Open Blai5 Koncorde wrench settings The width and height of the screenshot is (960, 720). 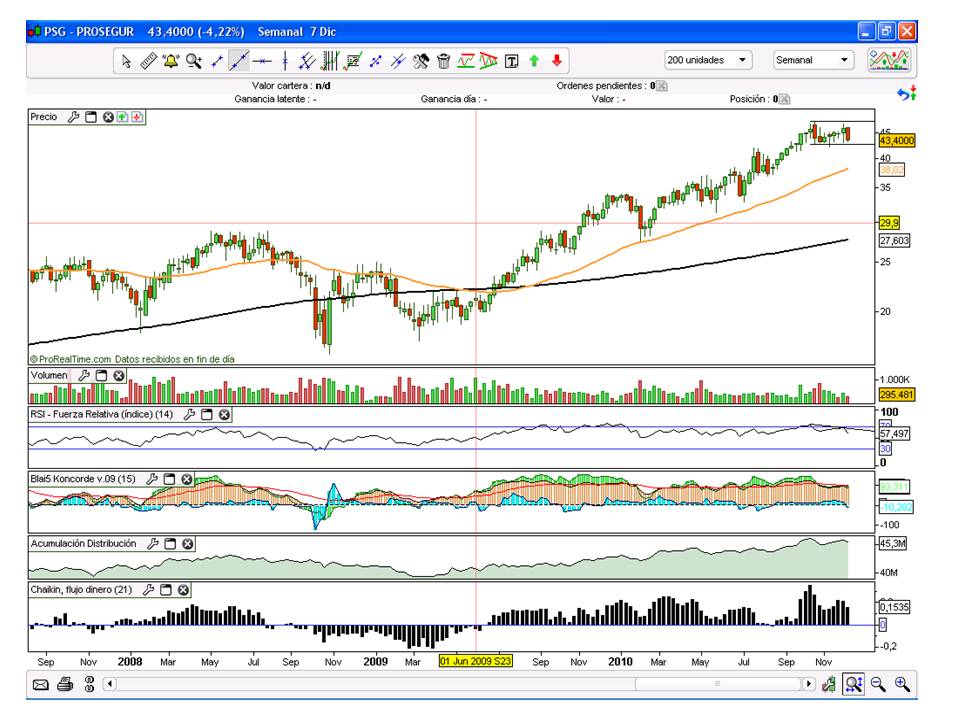tap(152, 479)
